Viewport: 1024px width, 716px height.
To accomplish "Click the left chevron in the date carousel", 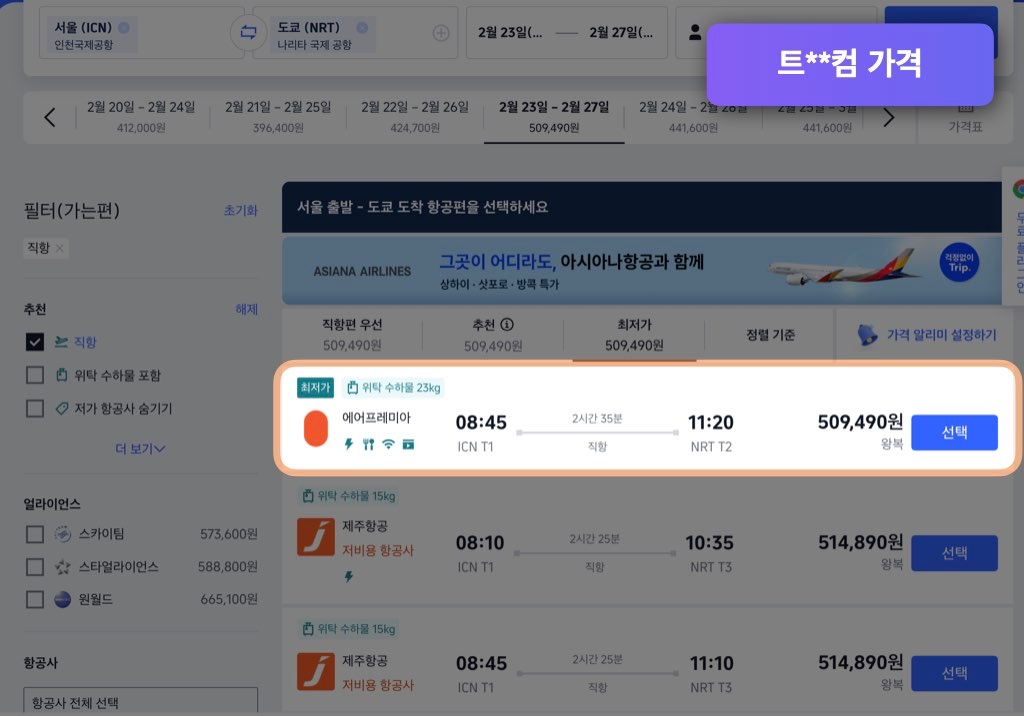I will pyautogui.click(x=50, y=116).
